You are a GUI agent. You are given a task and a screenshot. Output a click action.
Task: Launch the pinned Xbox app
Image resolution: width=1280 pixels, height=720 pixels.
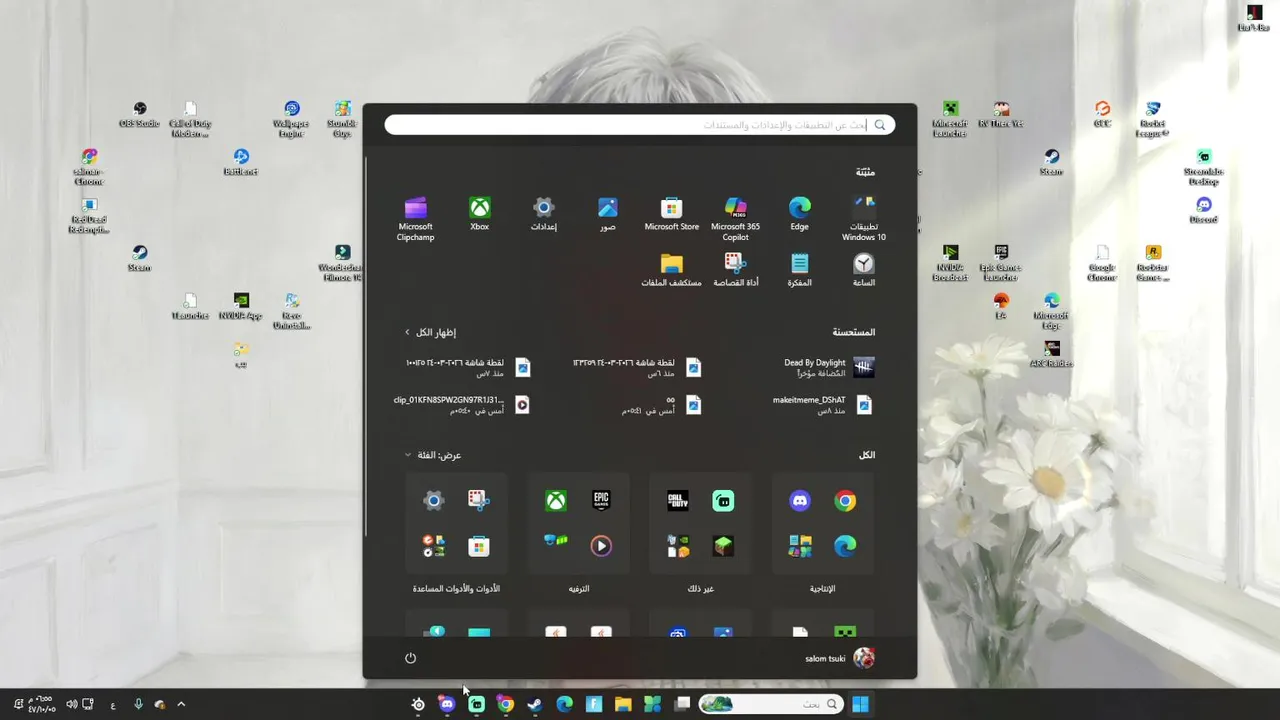tap(480, 213)
